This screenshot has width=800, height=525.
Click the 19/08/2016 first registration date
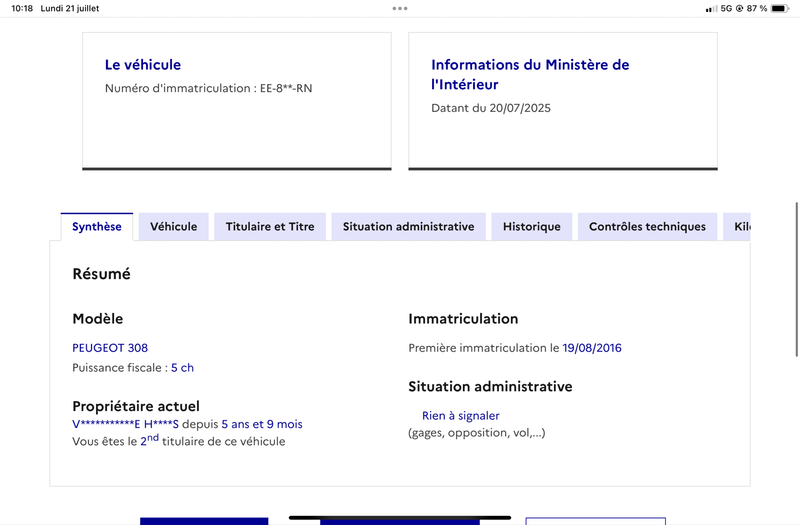click(592, 348)
